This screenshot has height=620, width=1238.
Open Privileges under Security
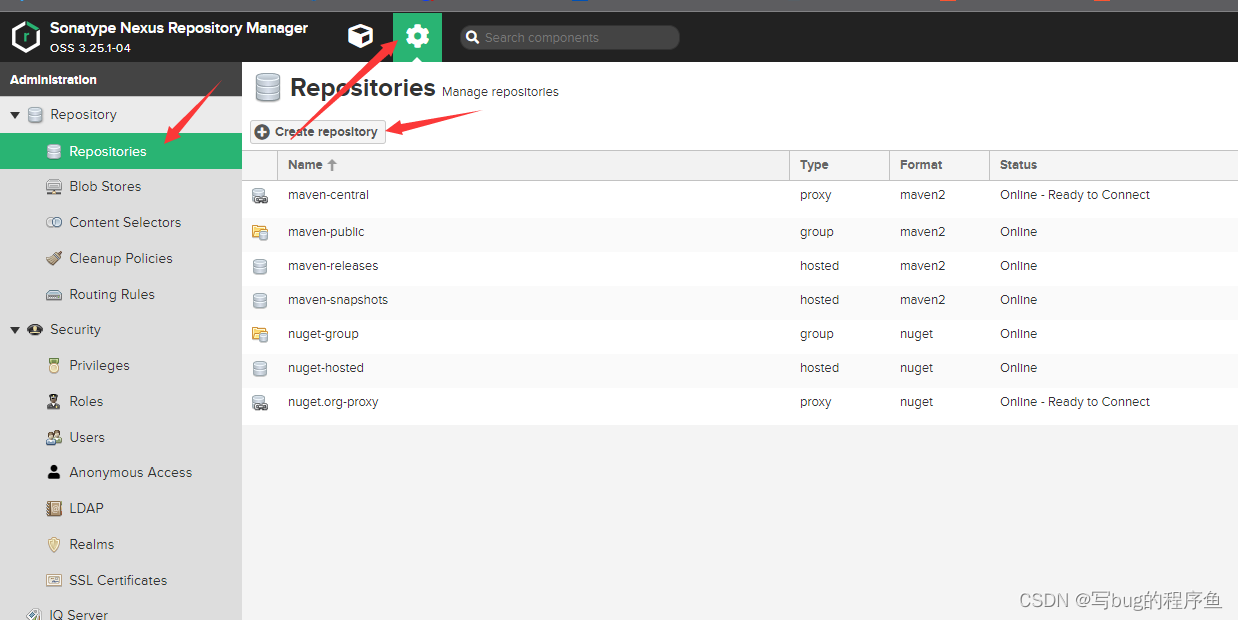121,365
